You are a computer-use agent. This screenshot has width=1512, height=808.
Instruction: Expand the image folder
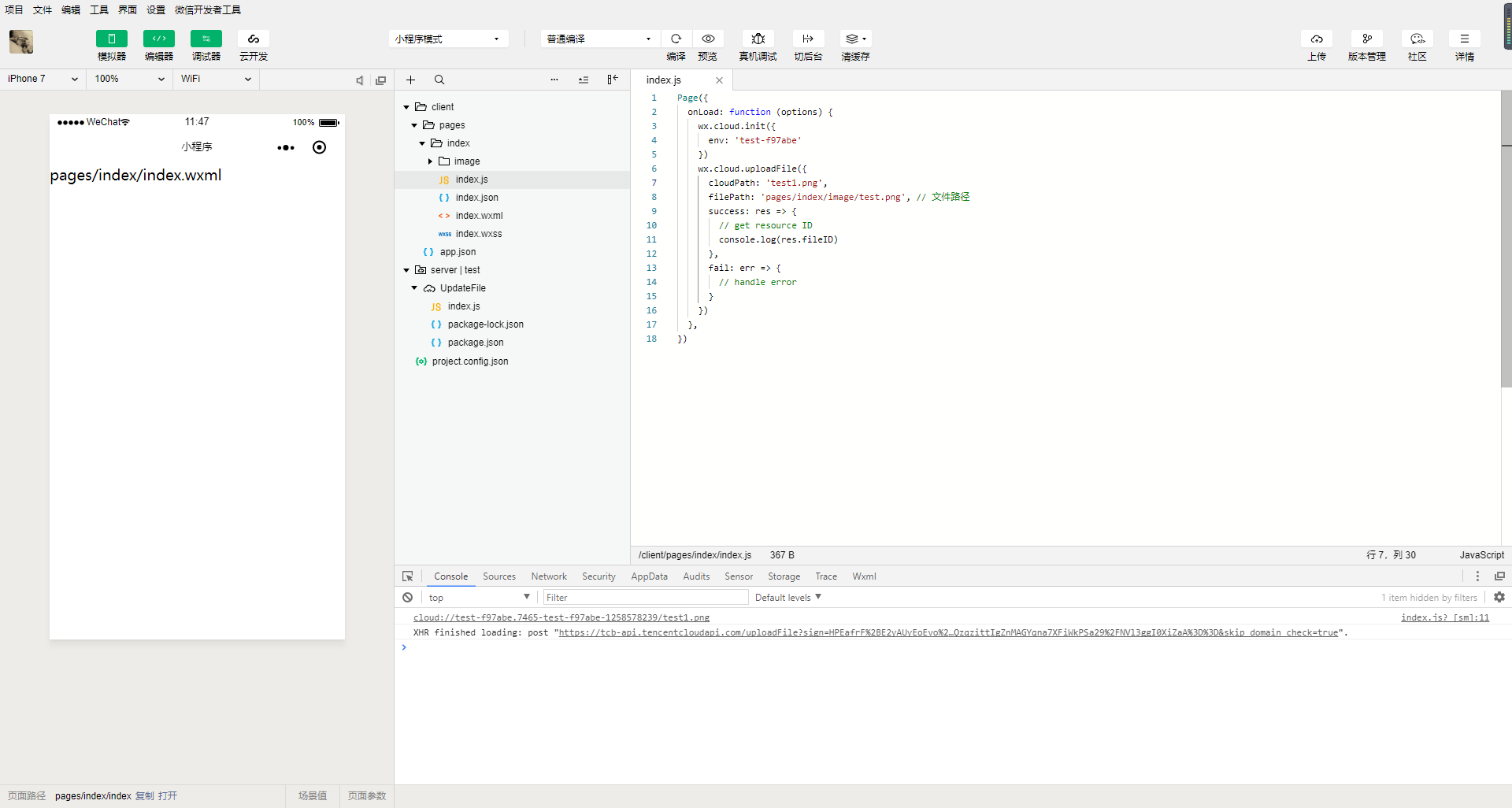[430, 161]
